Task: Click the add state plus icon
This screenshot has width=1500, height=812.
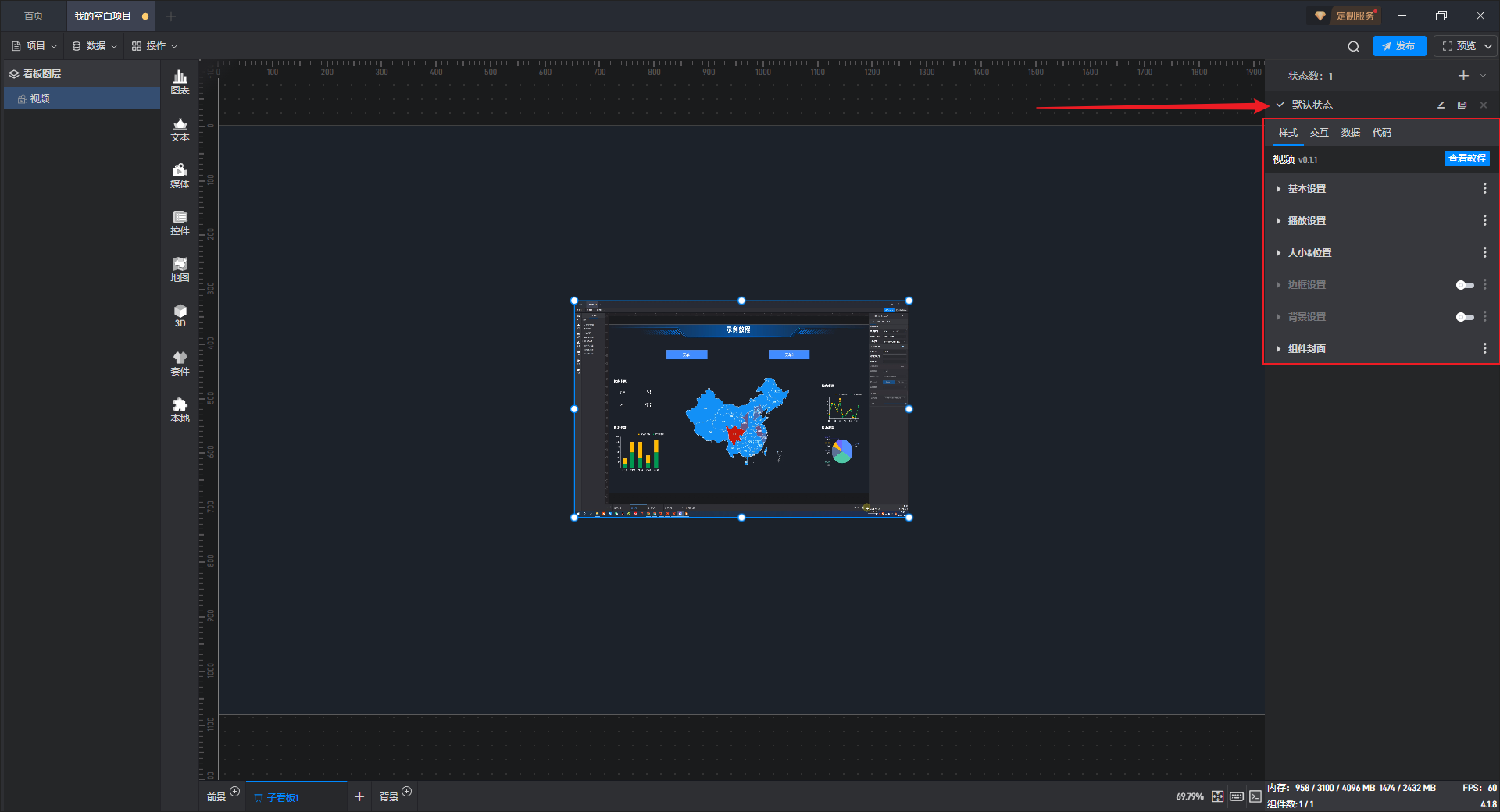Action: pyautogui.click(x=1463, y=76)
